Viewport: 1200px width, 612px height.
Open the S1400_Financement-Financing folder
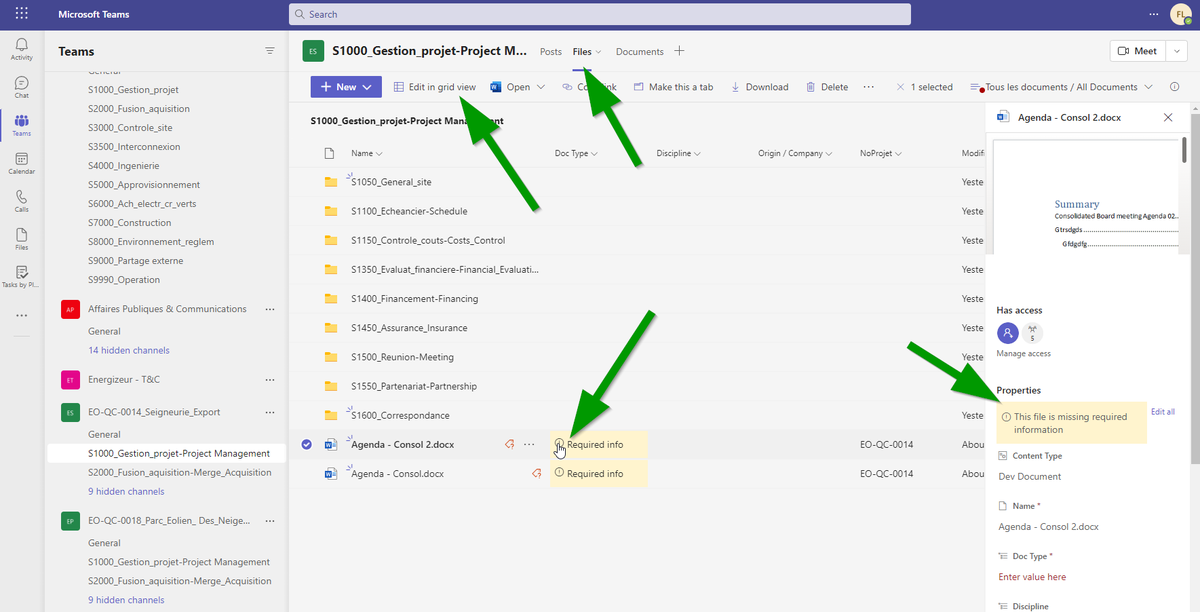[414, 298]
